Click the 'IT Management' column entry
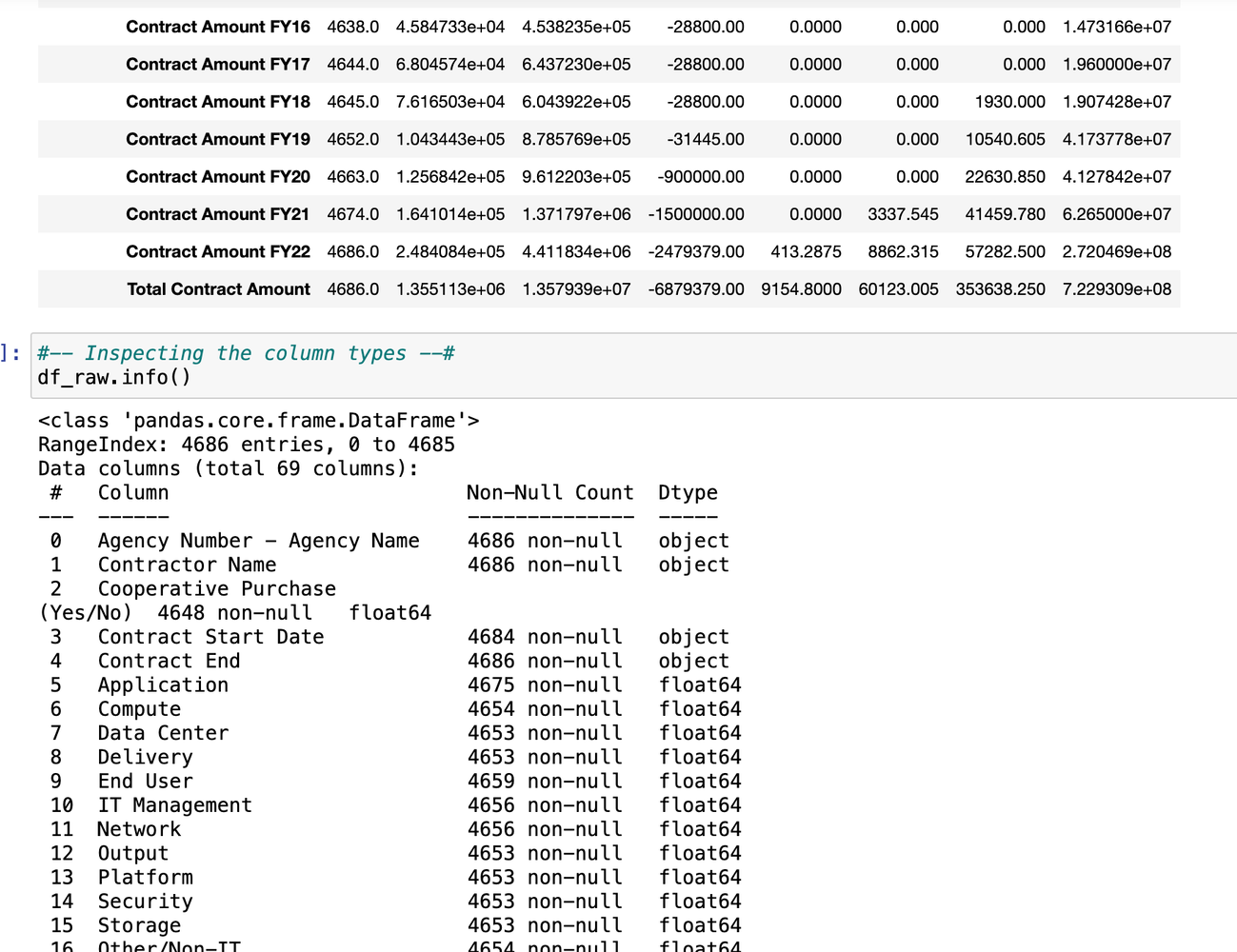 174,805
